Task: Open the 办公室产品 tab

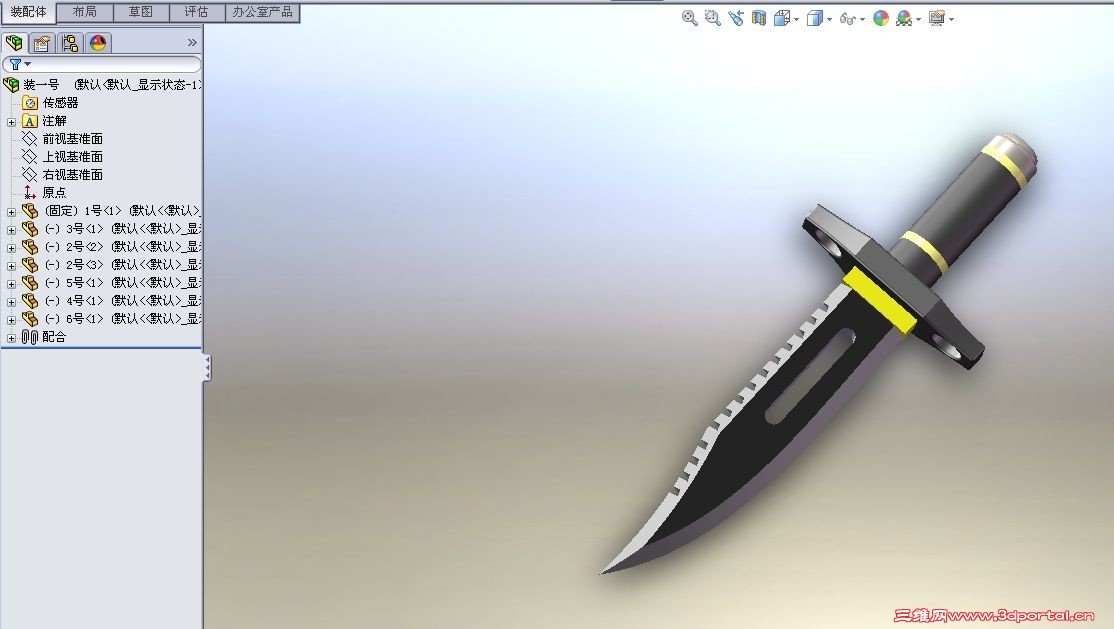Action: pyautogui.click(x=262, y=12)
